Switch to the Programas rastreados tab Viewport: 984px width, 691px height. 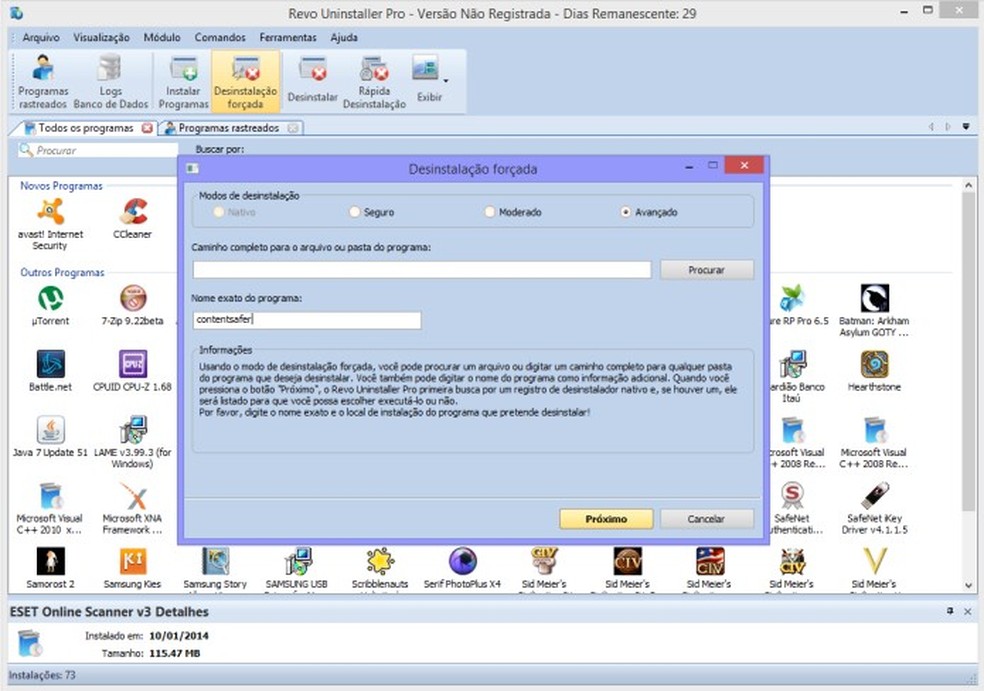(x=227, y=127)
